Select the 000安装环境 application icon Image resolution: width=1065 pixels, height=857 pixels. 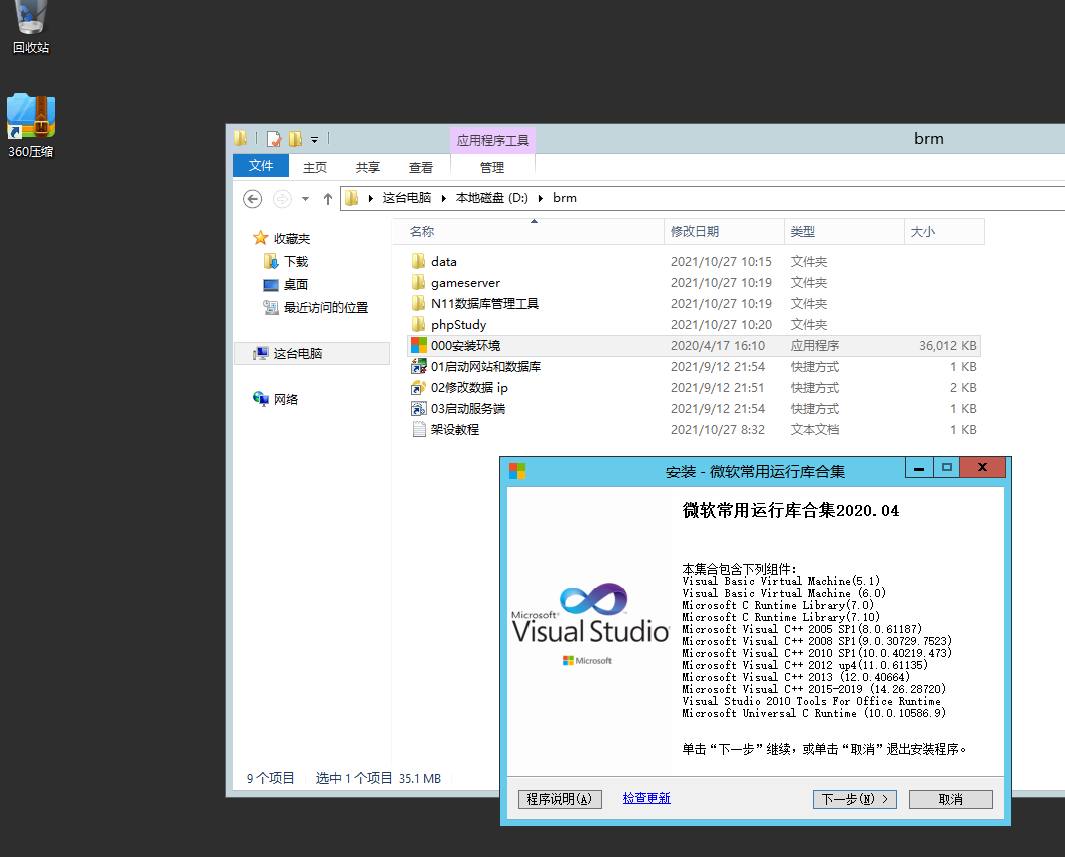418,346
